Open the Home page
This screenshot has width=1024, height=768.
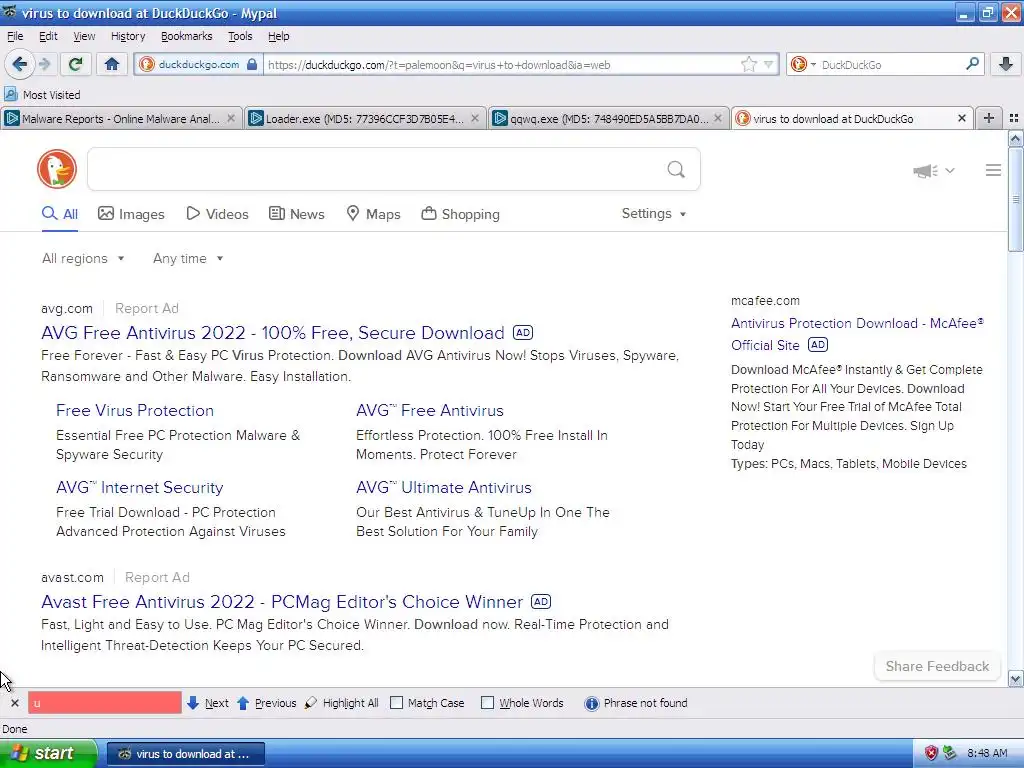click(x=112, y=64)
